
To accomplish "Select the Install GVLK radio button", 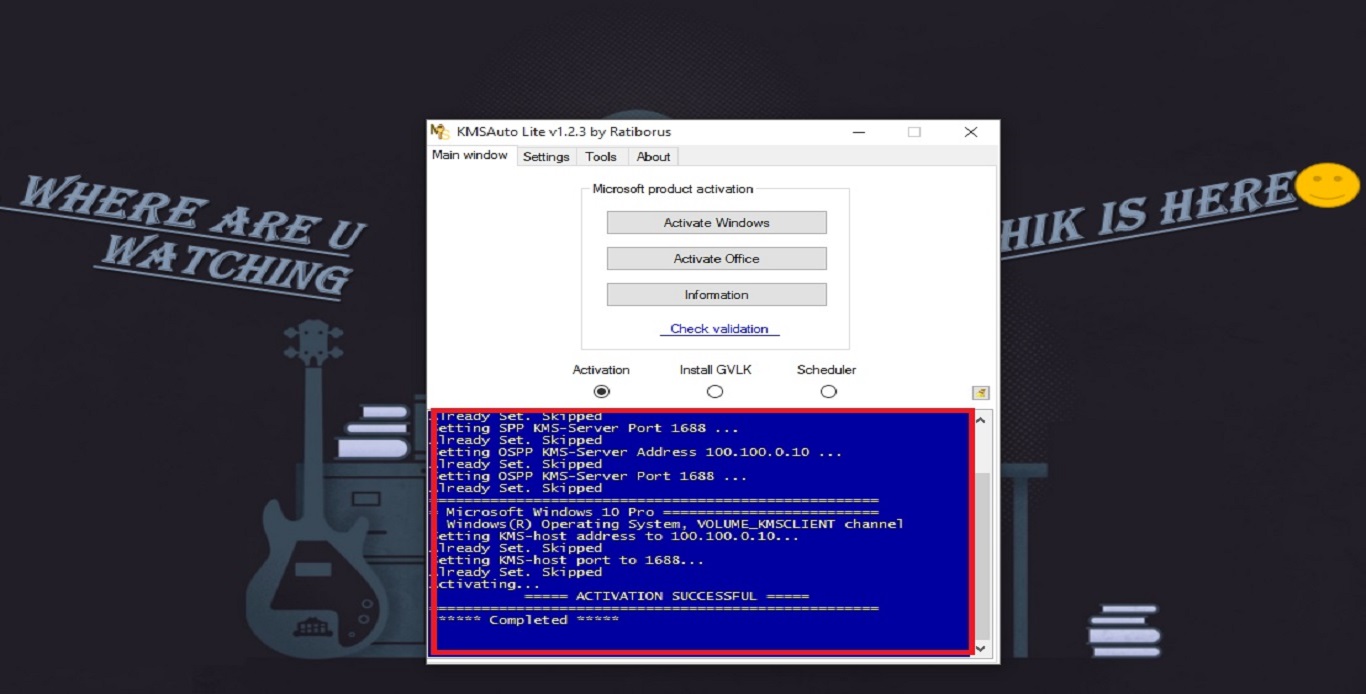I will [715, 392].
